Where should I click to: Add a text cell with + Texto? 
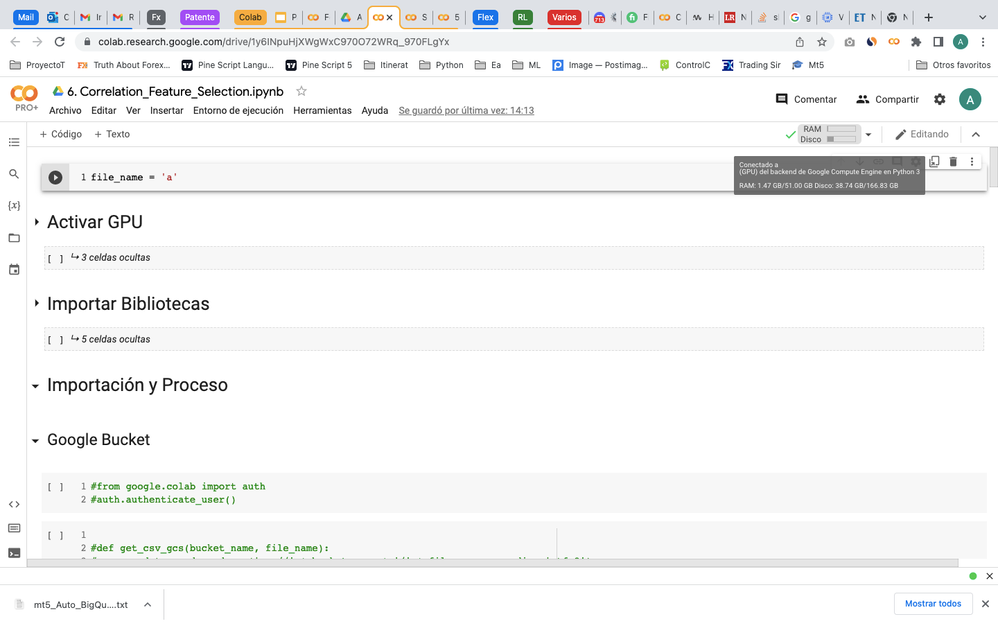[x=112, y=134]
